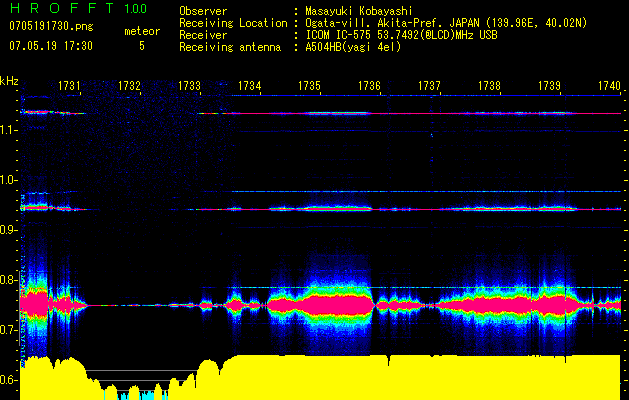Click the 1738 time marker
The width and height of the screenshot is (629, 400).
(x=489, y=85)
